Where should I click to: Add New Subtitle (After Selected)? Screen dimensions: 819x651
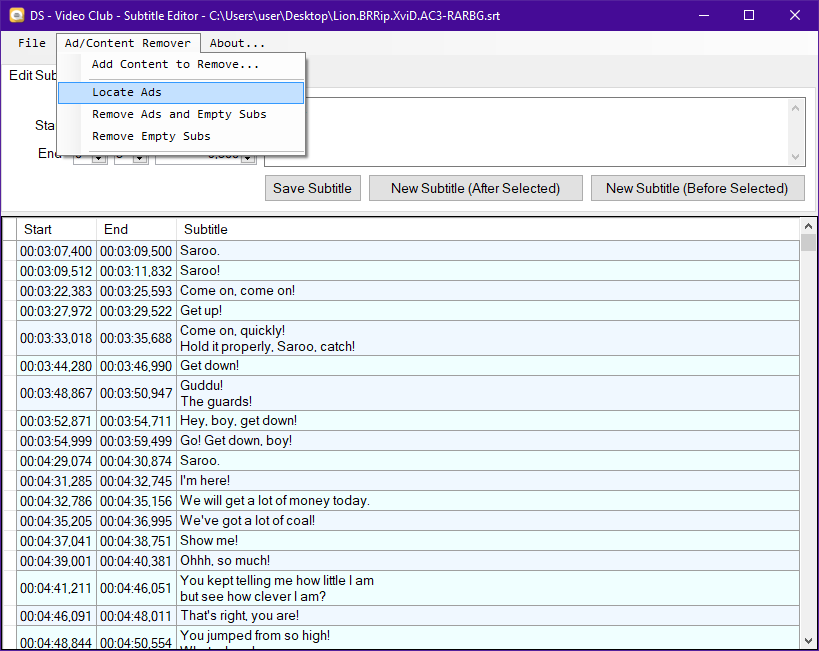(475, 188)
